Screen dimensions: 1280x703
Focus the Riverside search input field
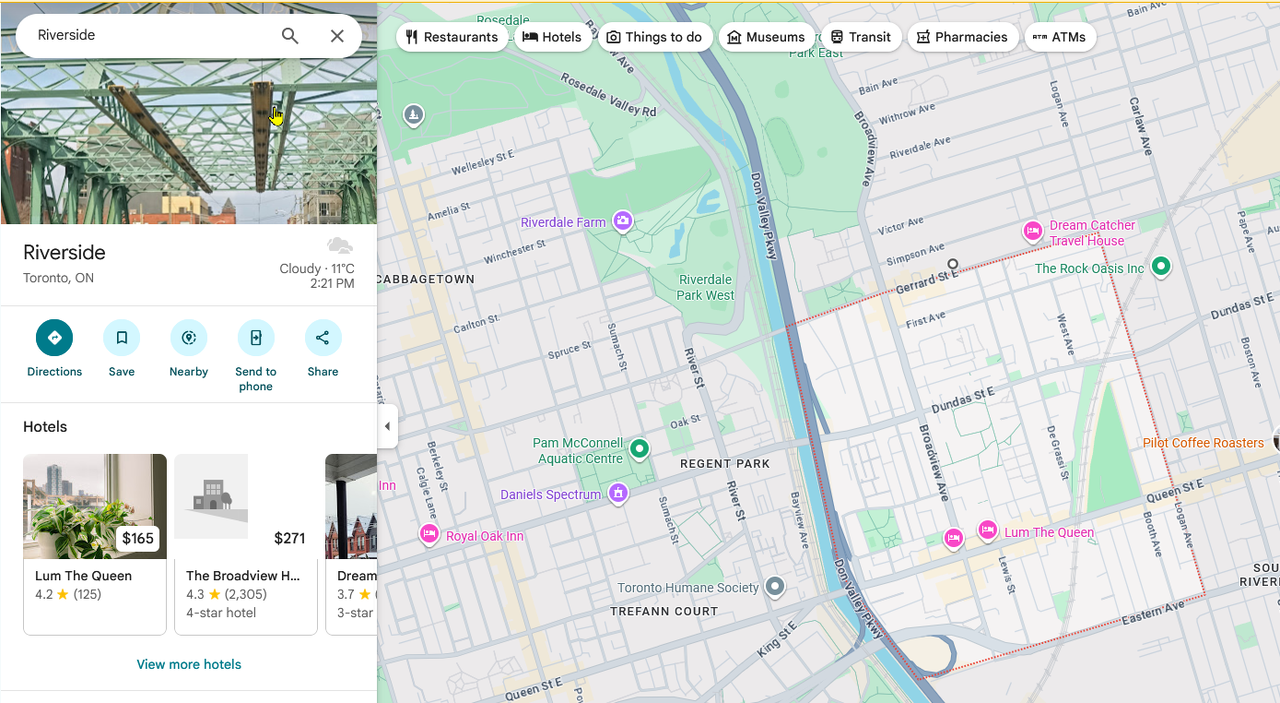pyautogui.click(x=150, y=36)
